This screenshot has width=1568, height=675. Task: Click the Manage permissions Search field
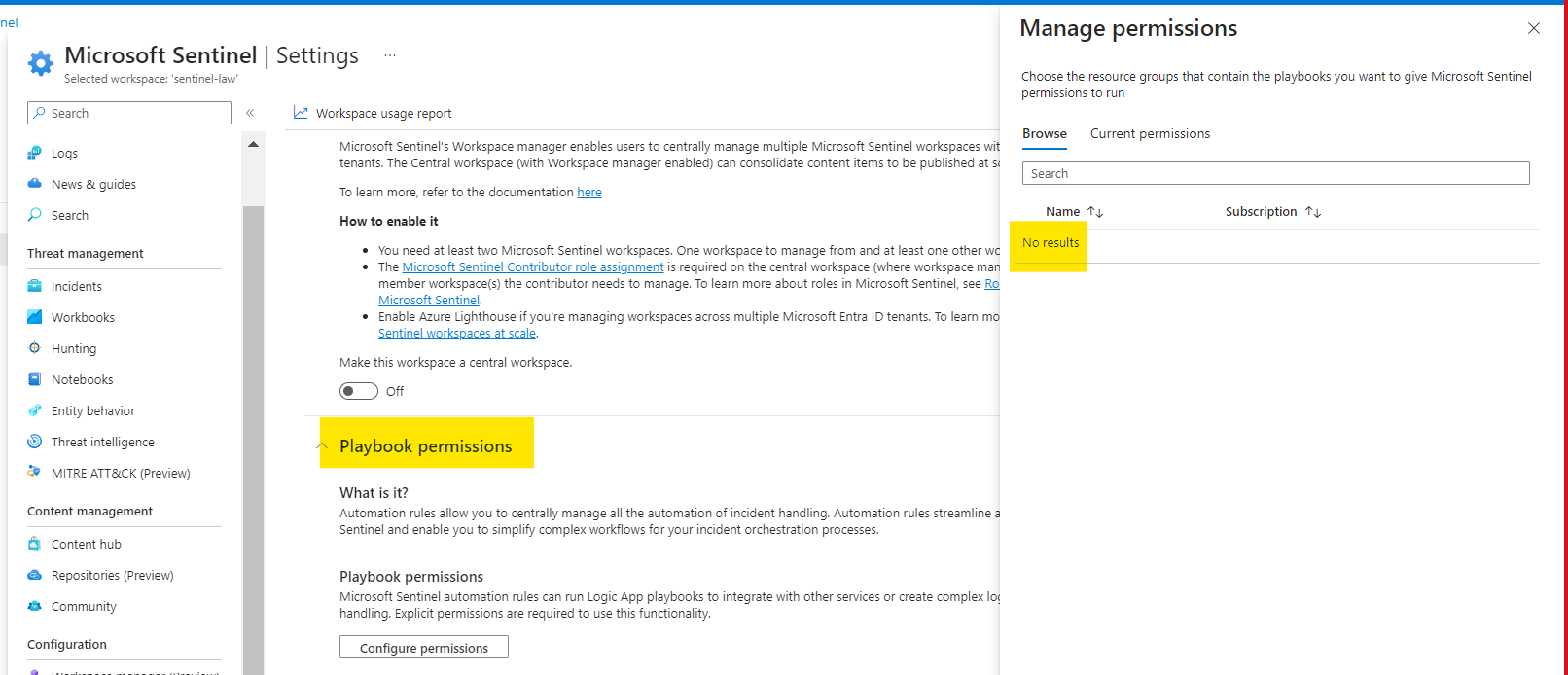click(1276, 173)
